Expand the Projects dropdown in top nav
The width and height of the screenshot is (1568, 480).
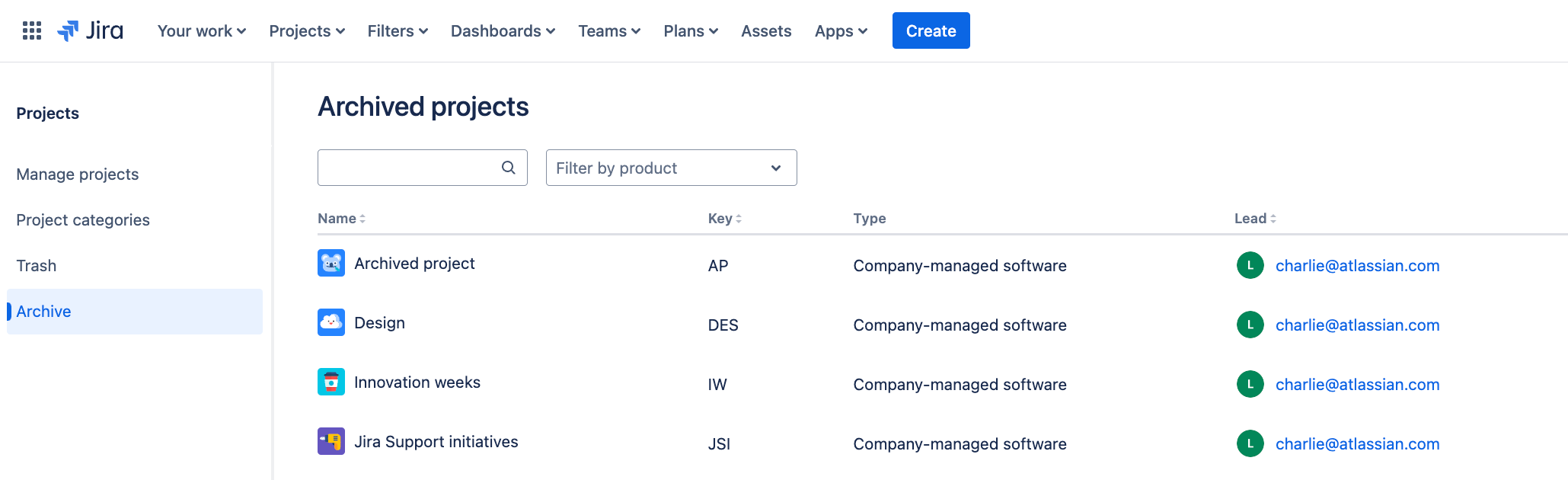point(307,31)
